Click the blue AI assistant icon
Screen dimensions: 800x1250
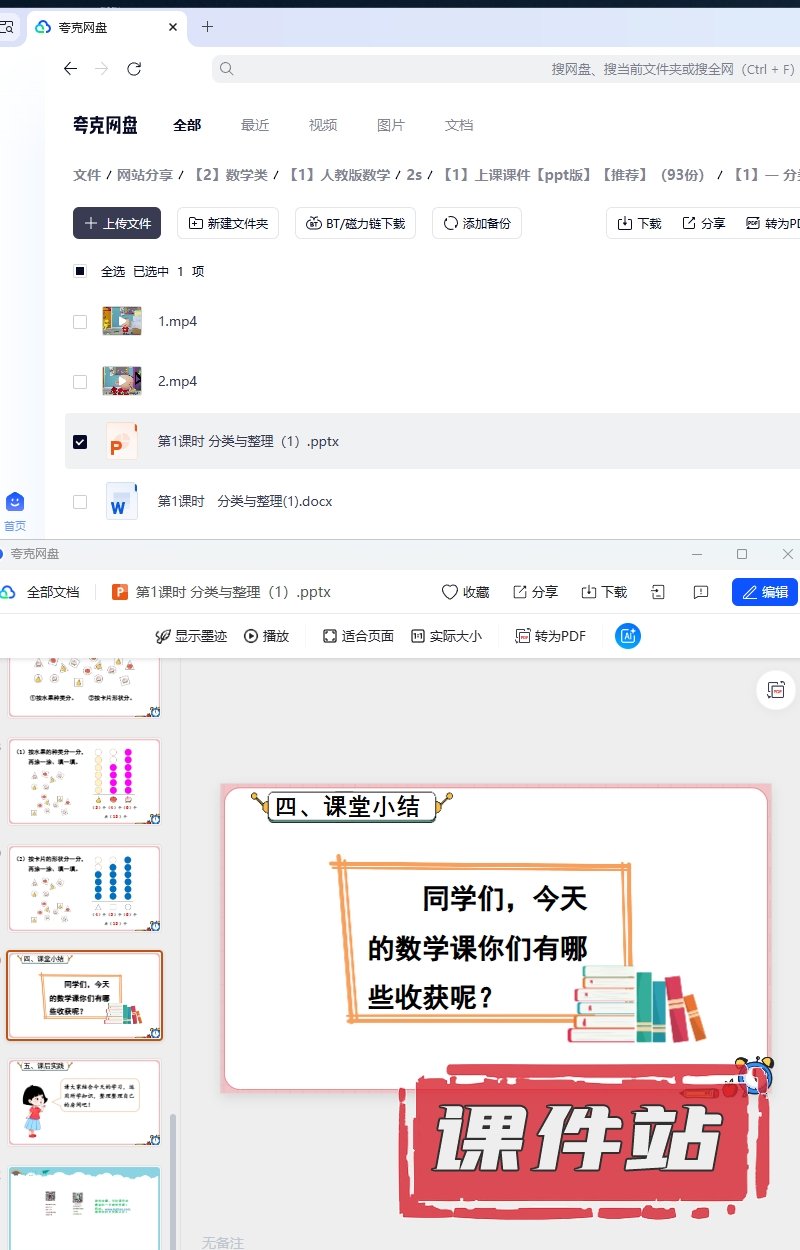[x=628, y=636]
